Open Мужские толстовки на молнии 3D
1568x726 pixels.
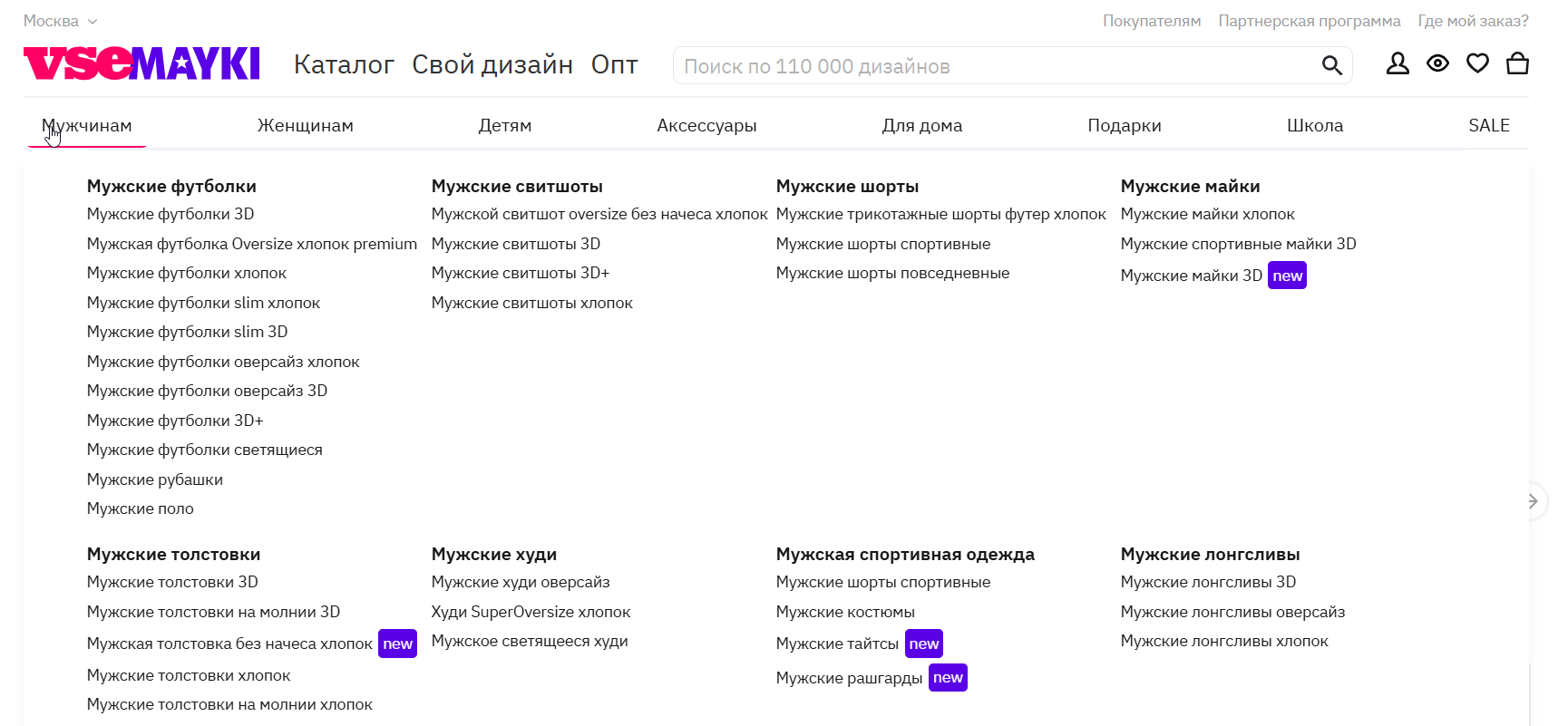tap(213, 612)
